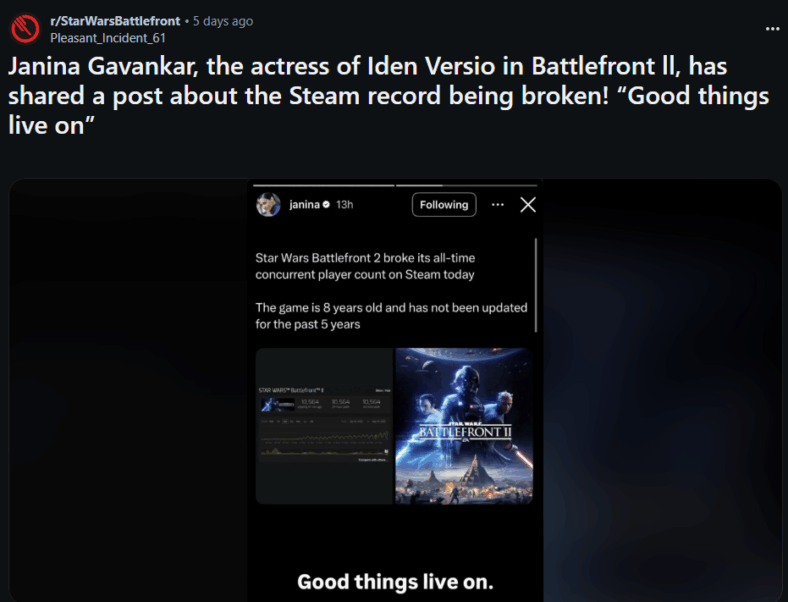
Task: Open the post titled Janina Gavankar
Action: coord(388,95)
